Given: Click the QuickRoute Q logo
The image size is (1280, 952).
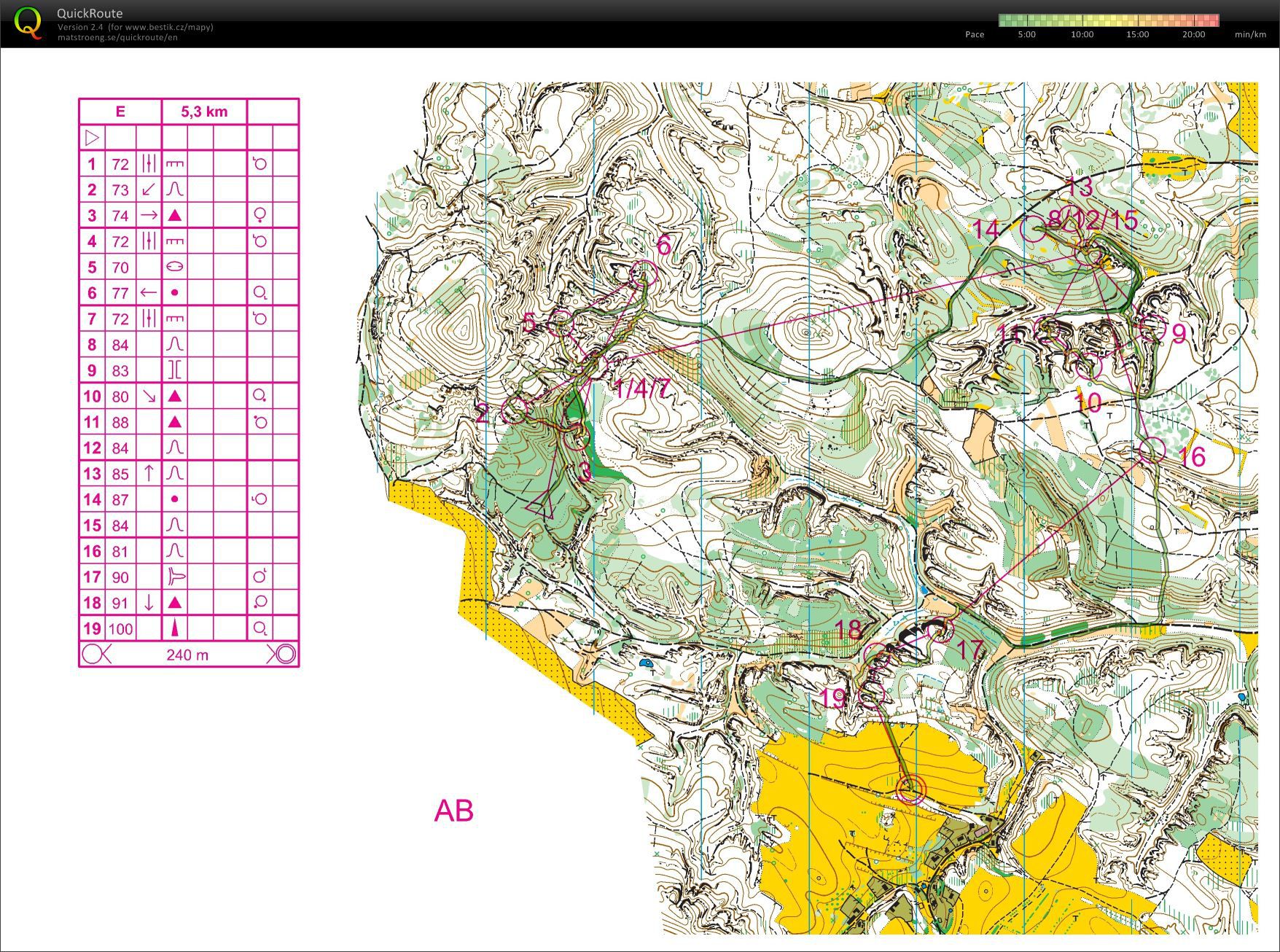Looking at the screenshot, I should tap(28, 23).
